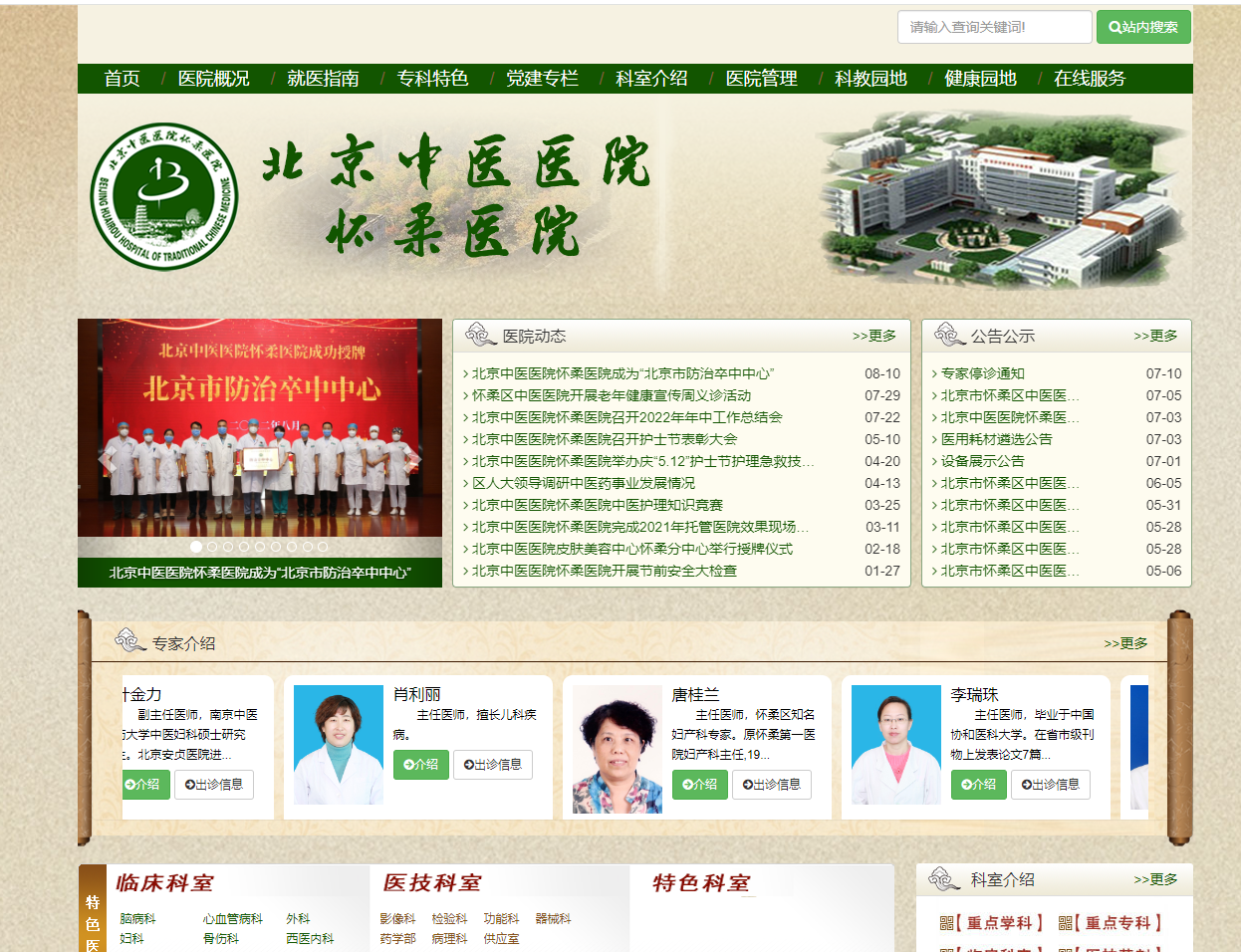
Task: Open news about 护士节表彰大会
Action: coord(605,439)
